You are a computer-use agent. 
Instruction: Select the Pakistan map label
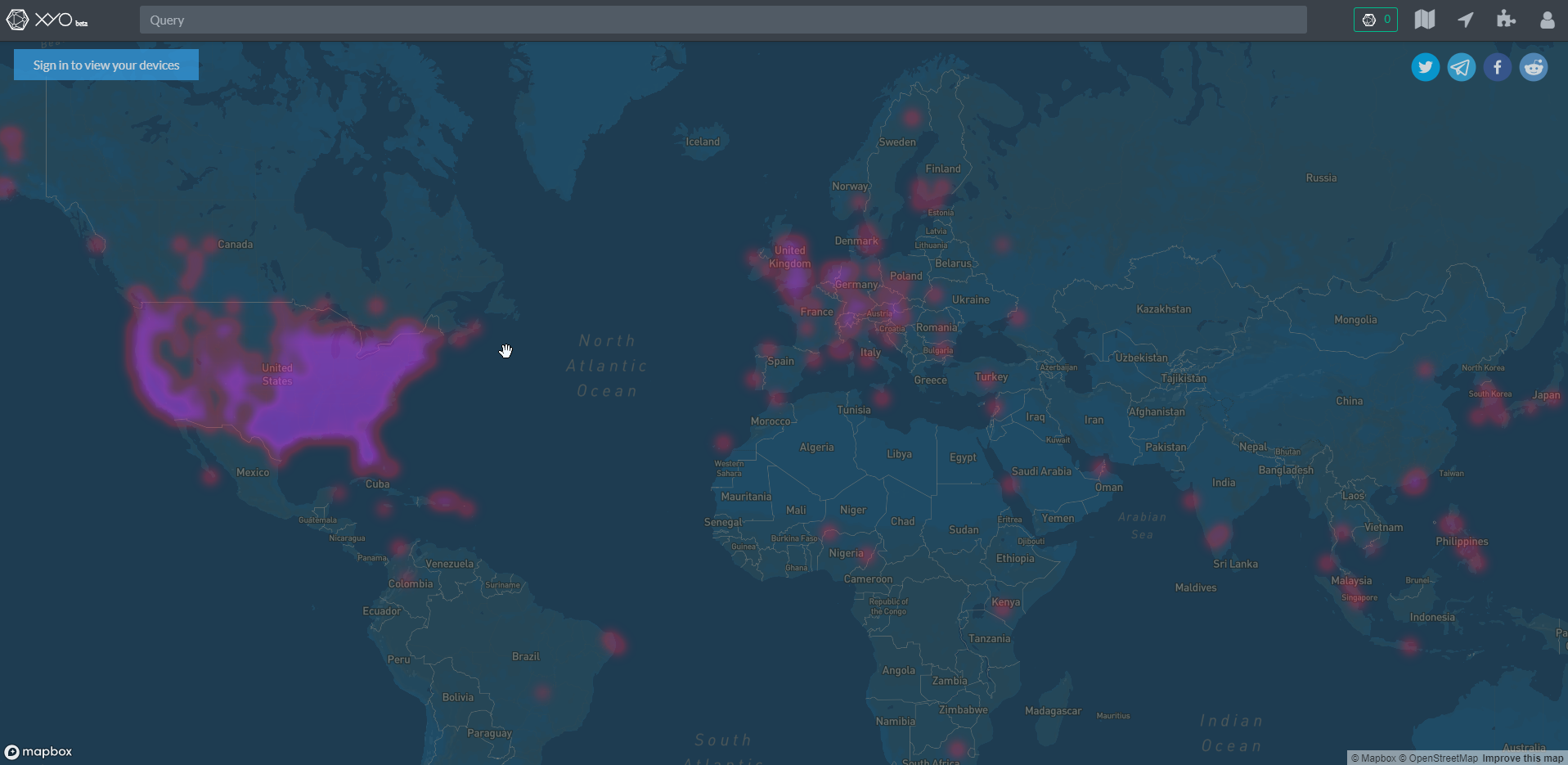coord(1166,448)
